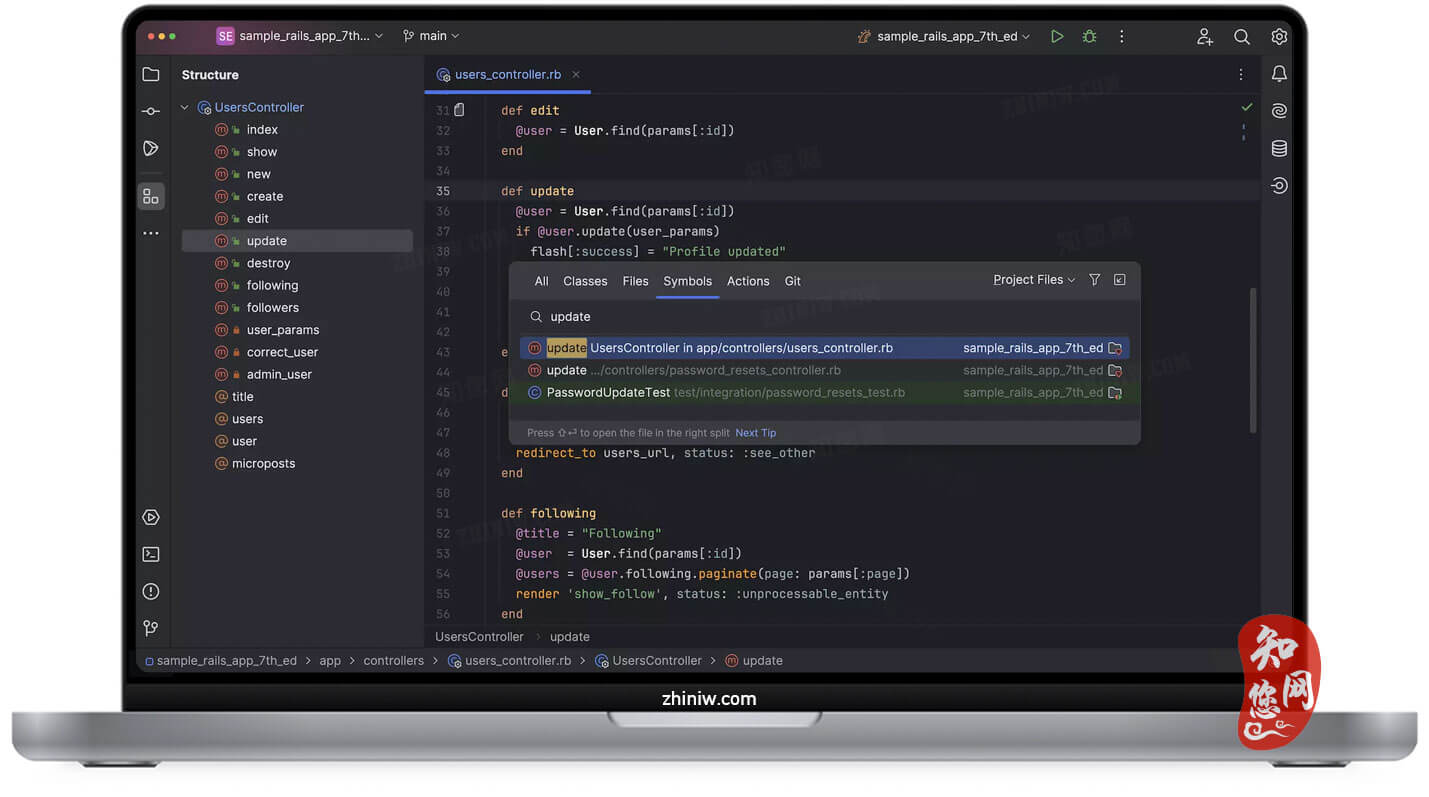Select microposts variable in Structure
Screen dimensions: 1429x797
(x=263, y=463)
